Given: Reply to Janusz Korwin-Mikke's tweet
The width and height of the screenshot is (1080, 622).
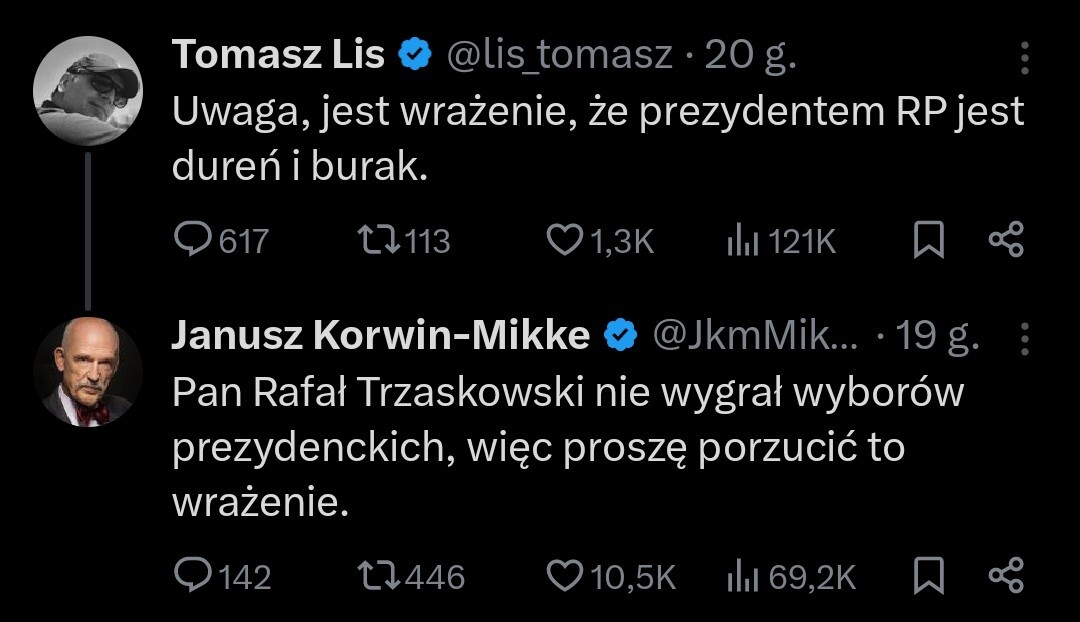Looking at the screenshot, I should tap(191, 575).
